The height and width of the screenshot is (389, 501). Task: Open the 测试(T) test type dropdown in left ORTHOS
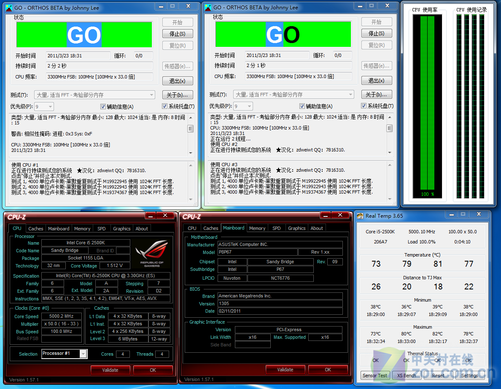click(95, 95)
